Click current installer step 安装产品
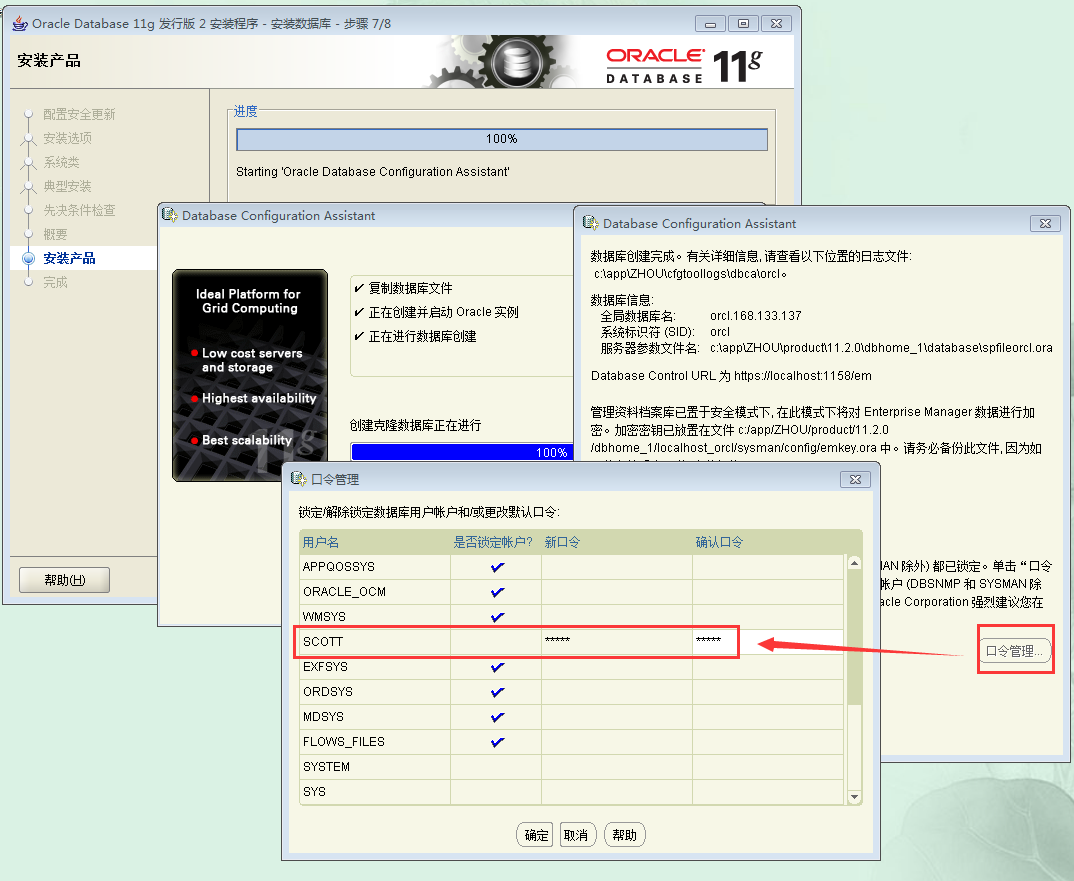Viewport: 1074px width, 881px height. (x=69, y=258)
